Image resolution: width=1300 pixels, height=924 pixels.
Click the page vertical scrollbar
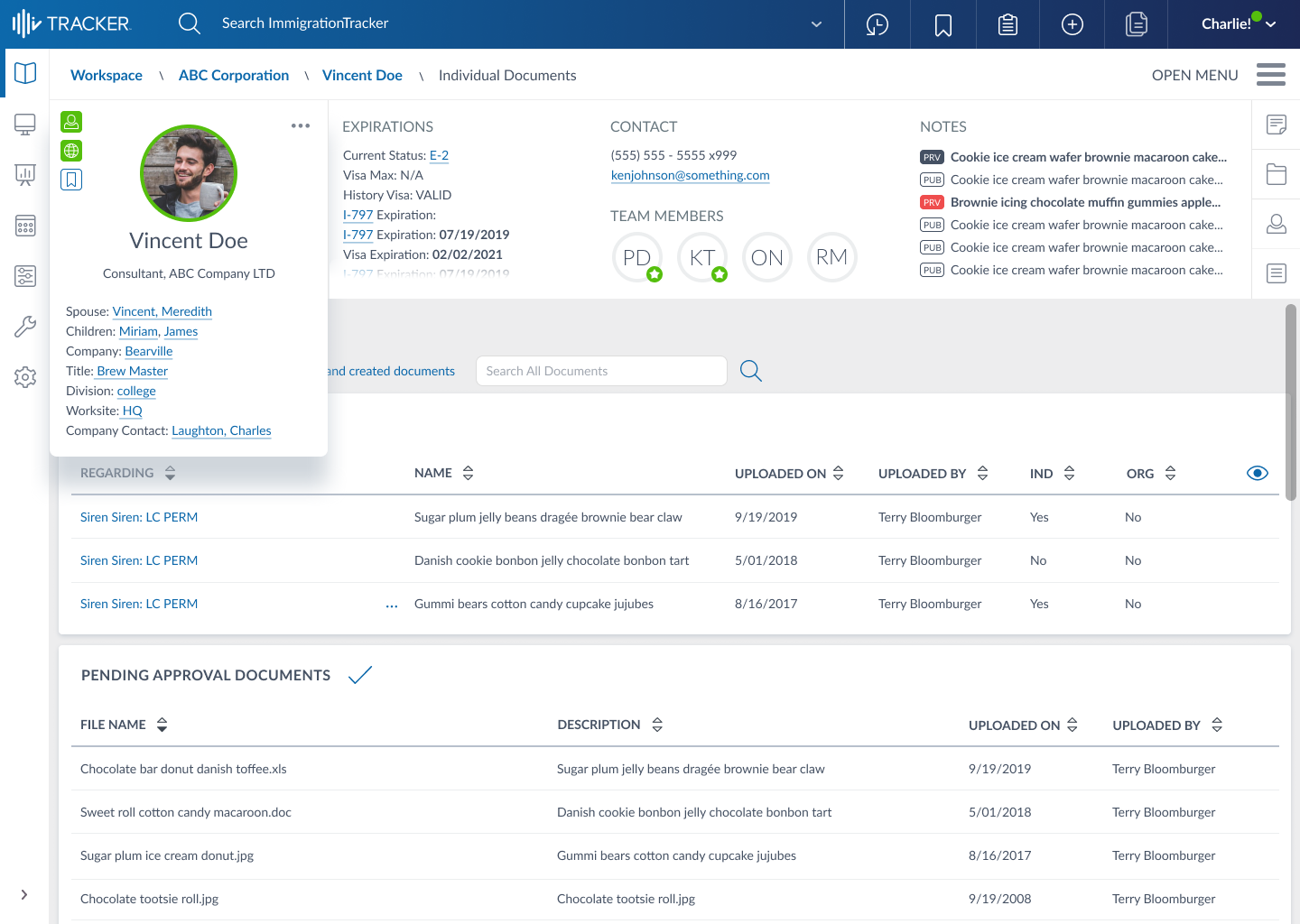click(1291, 402)
